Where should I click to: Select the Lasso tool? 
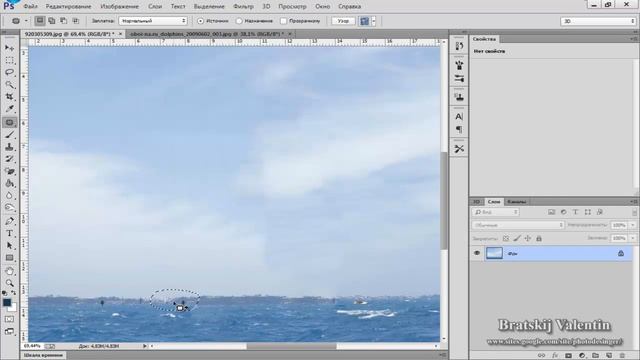pos(9,72)
